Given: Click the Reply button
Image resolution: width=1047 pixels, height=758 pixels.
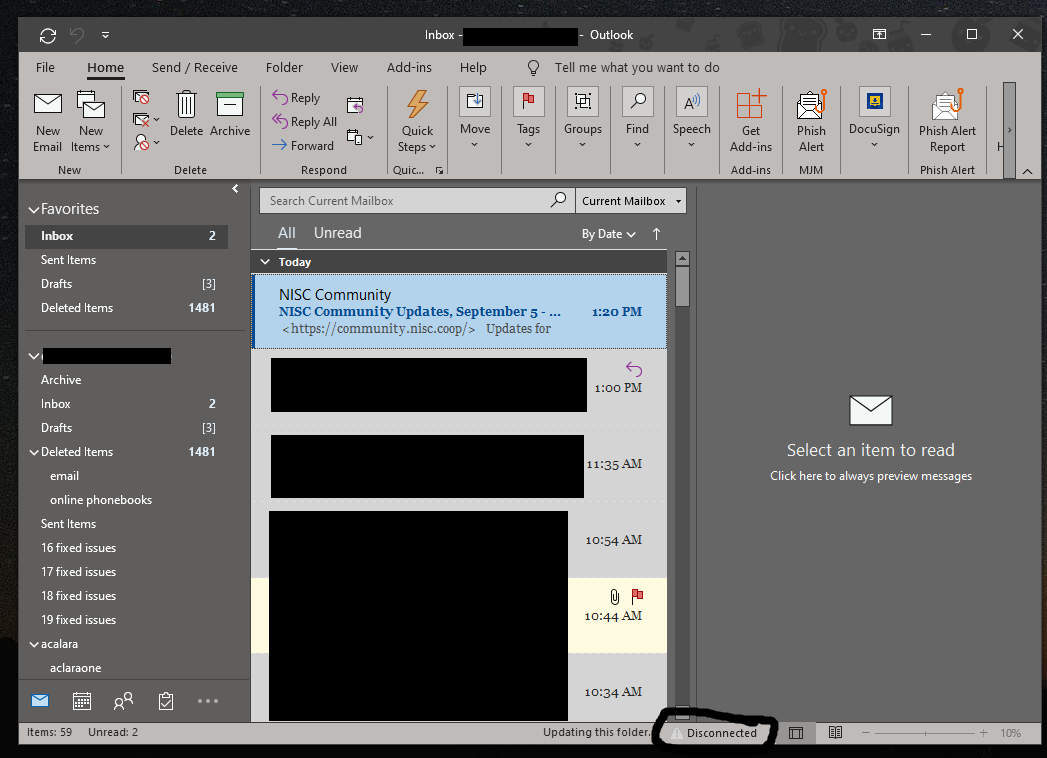Looking at the screenshot, I should point(296,98).
